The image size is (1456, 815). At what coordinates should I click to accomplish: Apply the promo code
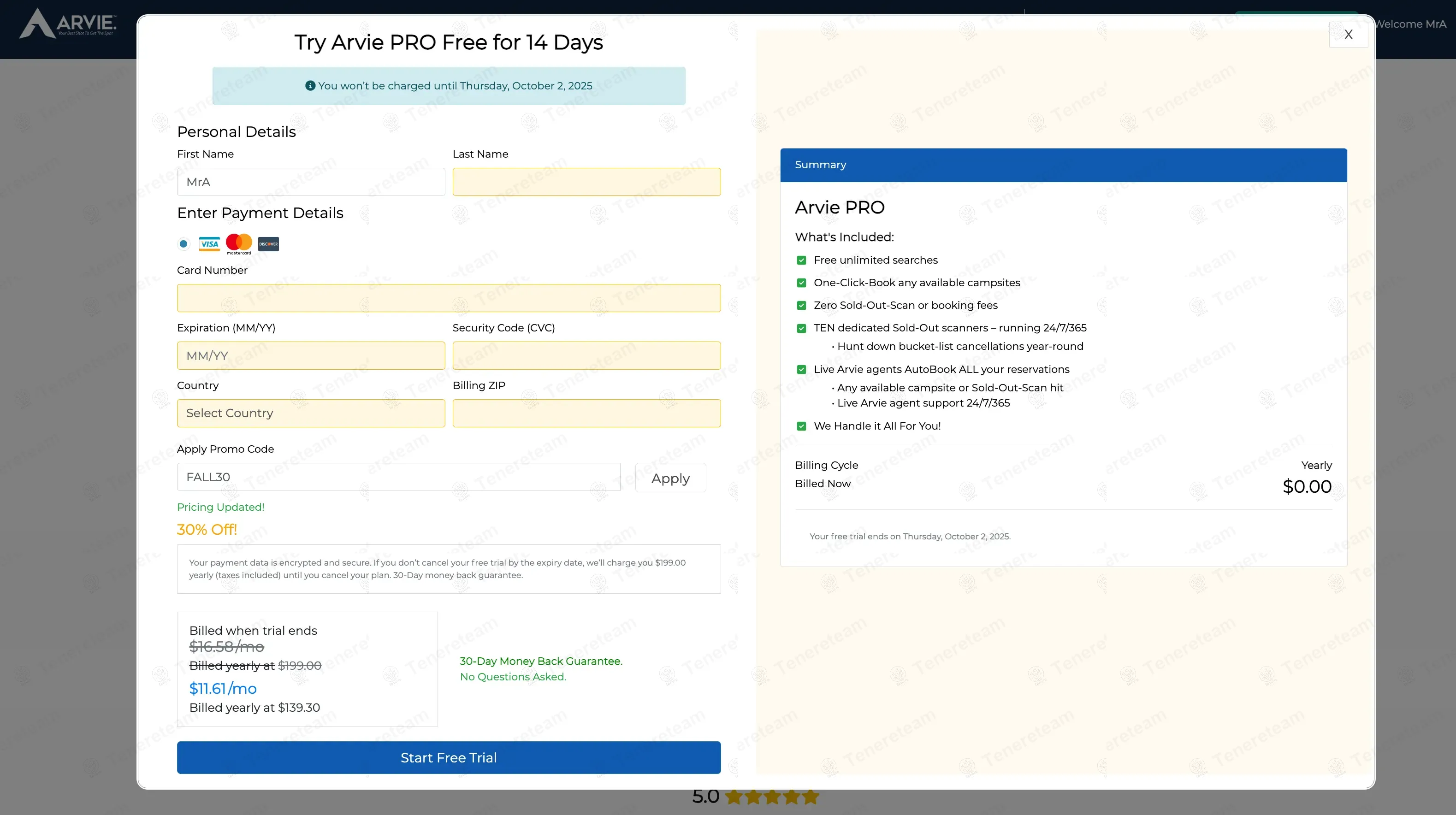670,478
